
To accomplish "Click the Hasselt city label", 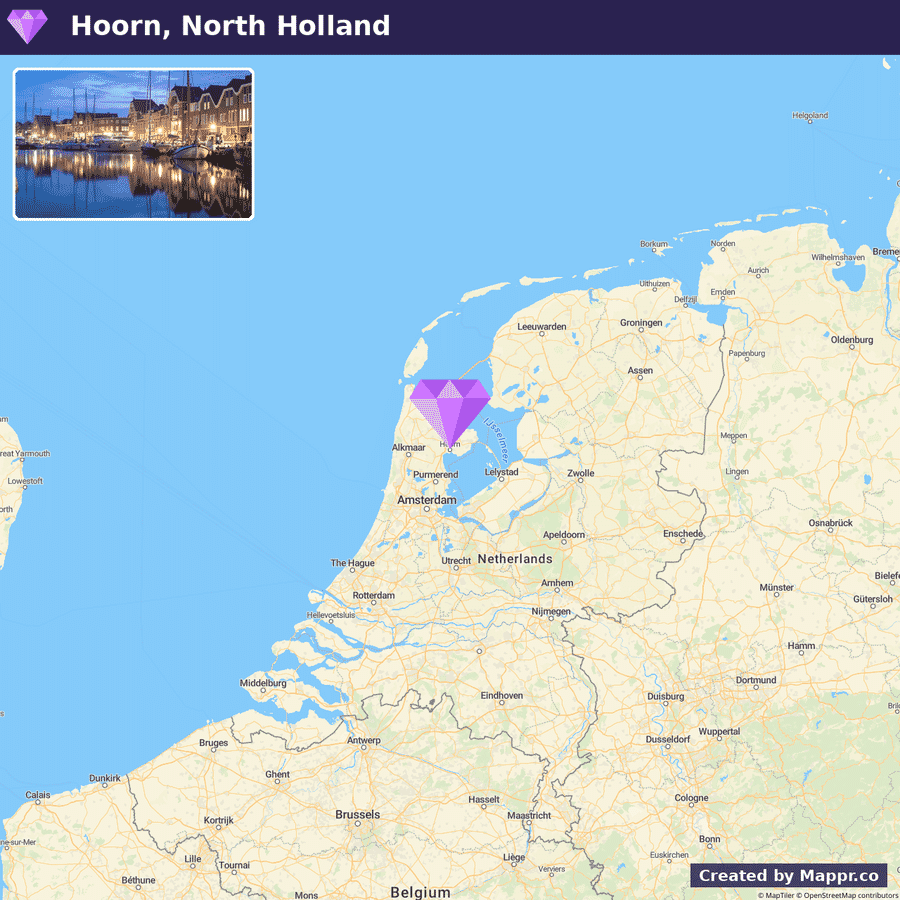I will 484,800.
